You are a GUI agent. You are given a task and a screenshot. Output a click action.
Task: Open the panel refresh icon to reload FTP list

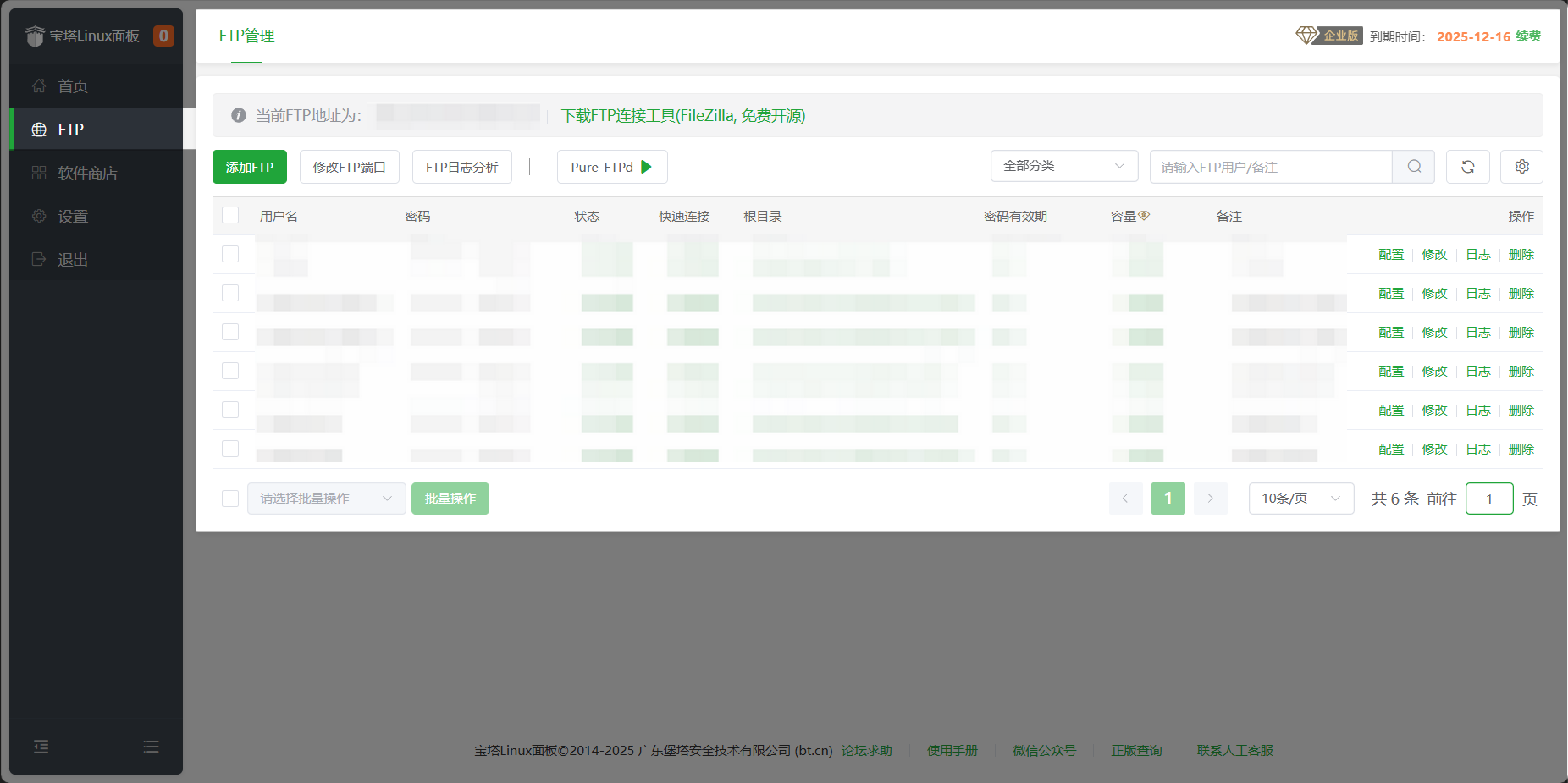[x=1467, y=166]
